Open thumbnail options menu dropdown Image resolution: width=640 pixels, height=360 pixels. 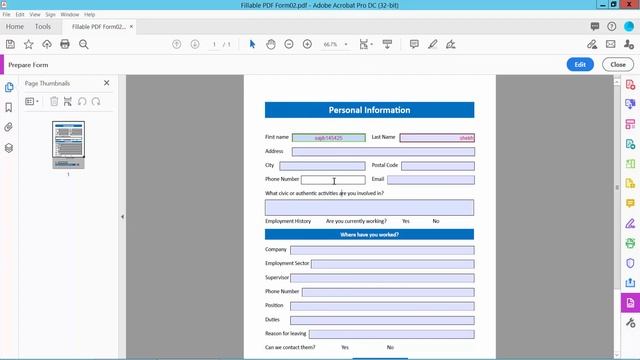(x=32, y=101)
